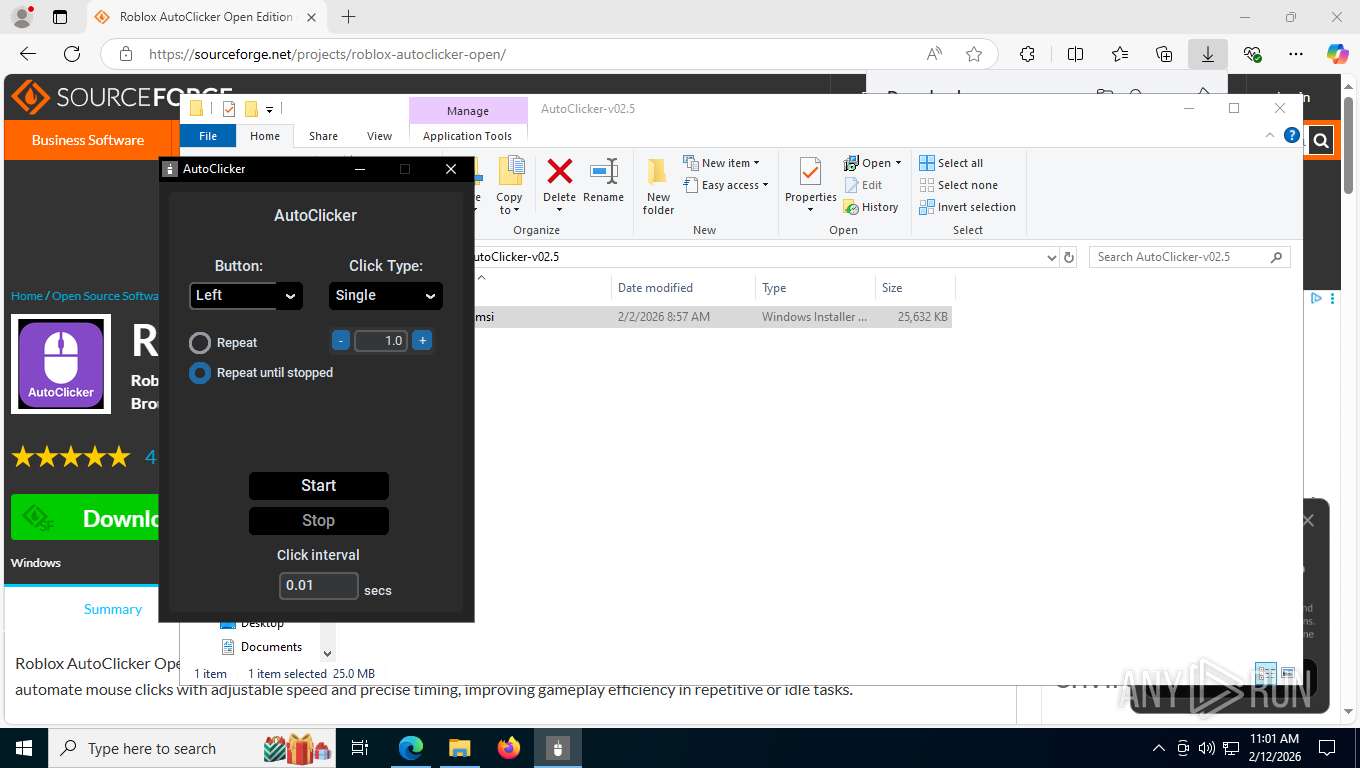Open the Easy access dropdown
Screen dimensions: 1360x768
(x=727, y=185)
